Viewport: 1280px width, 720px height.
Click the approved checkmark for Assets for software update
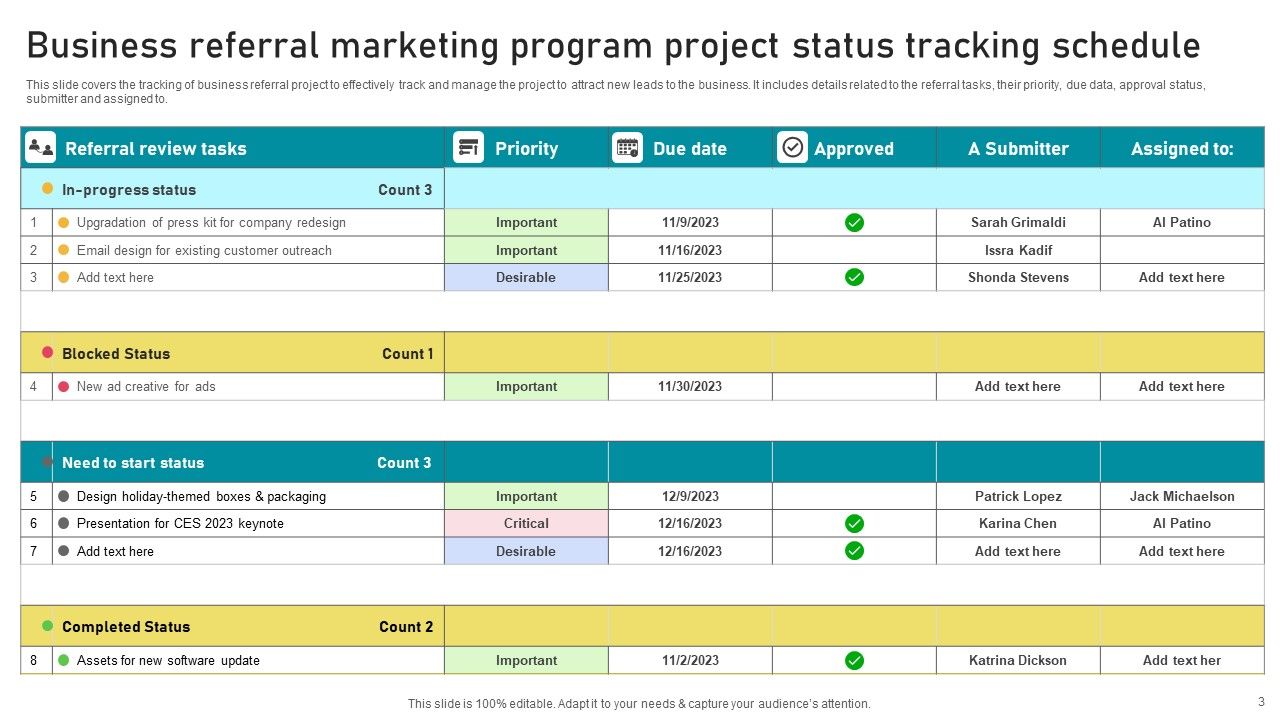pos(853,660)
